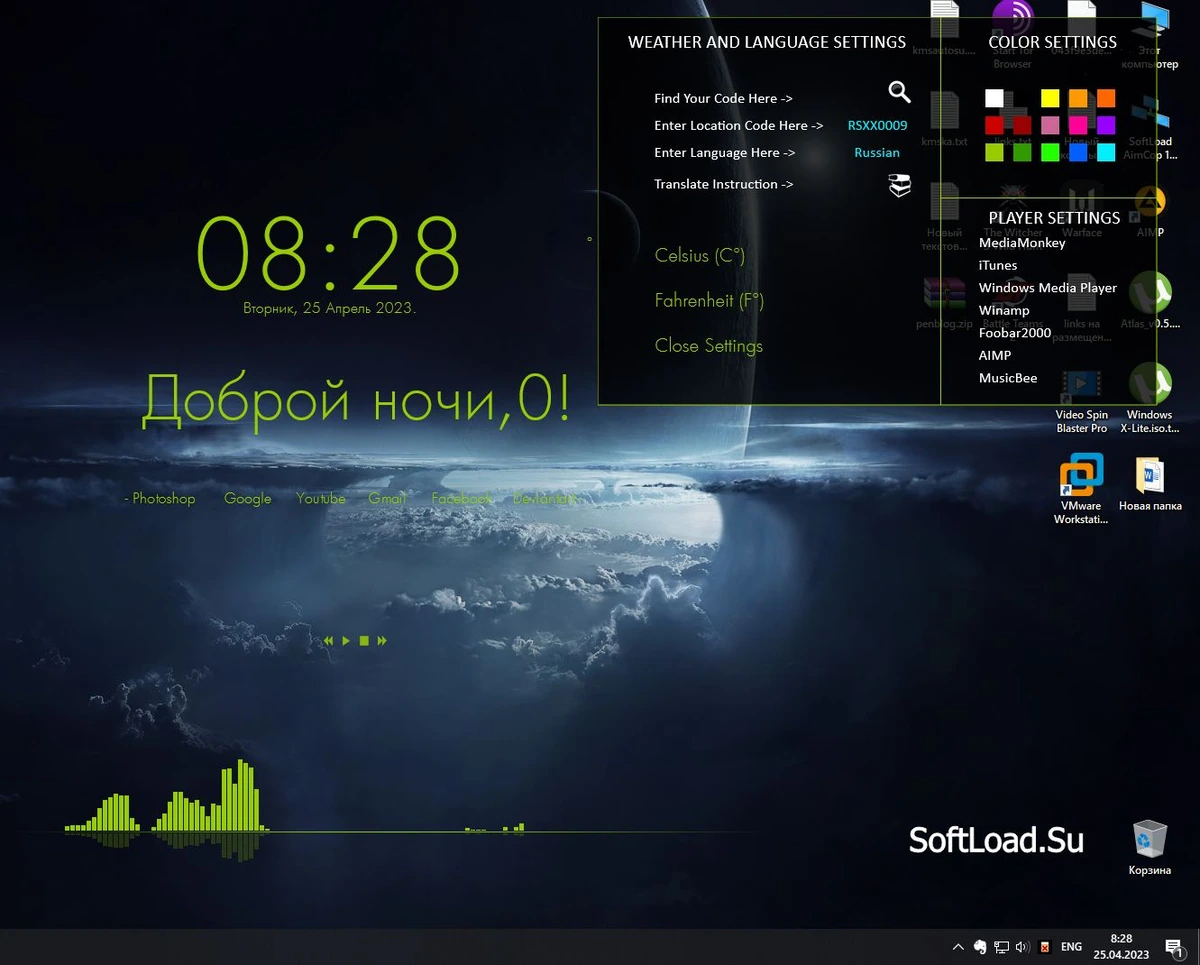Choose AIMP in the Player Settings list
Screen dimensions: 1200x965
(995, 355)
